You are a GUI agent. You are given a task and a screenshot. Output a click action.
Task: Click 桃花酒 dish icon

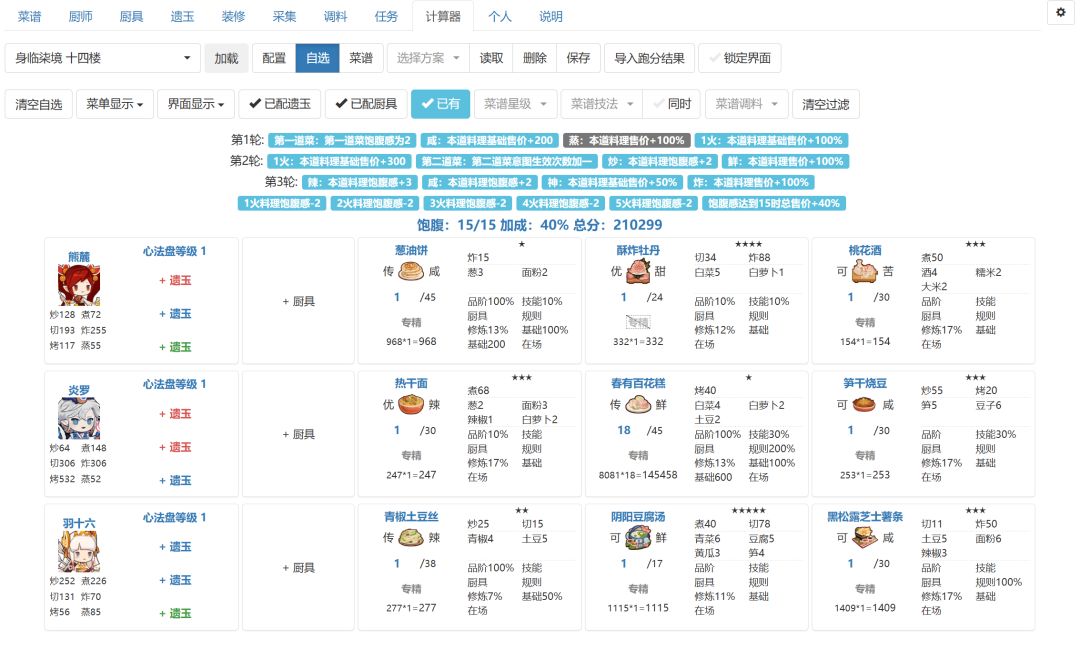[x=864, y=271]
